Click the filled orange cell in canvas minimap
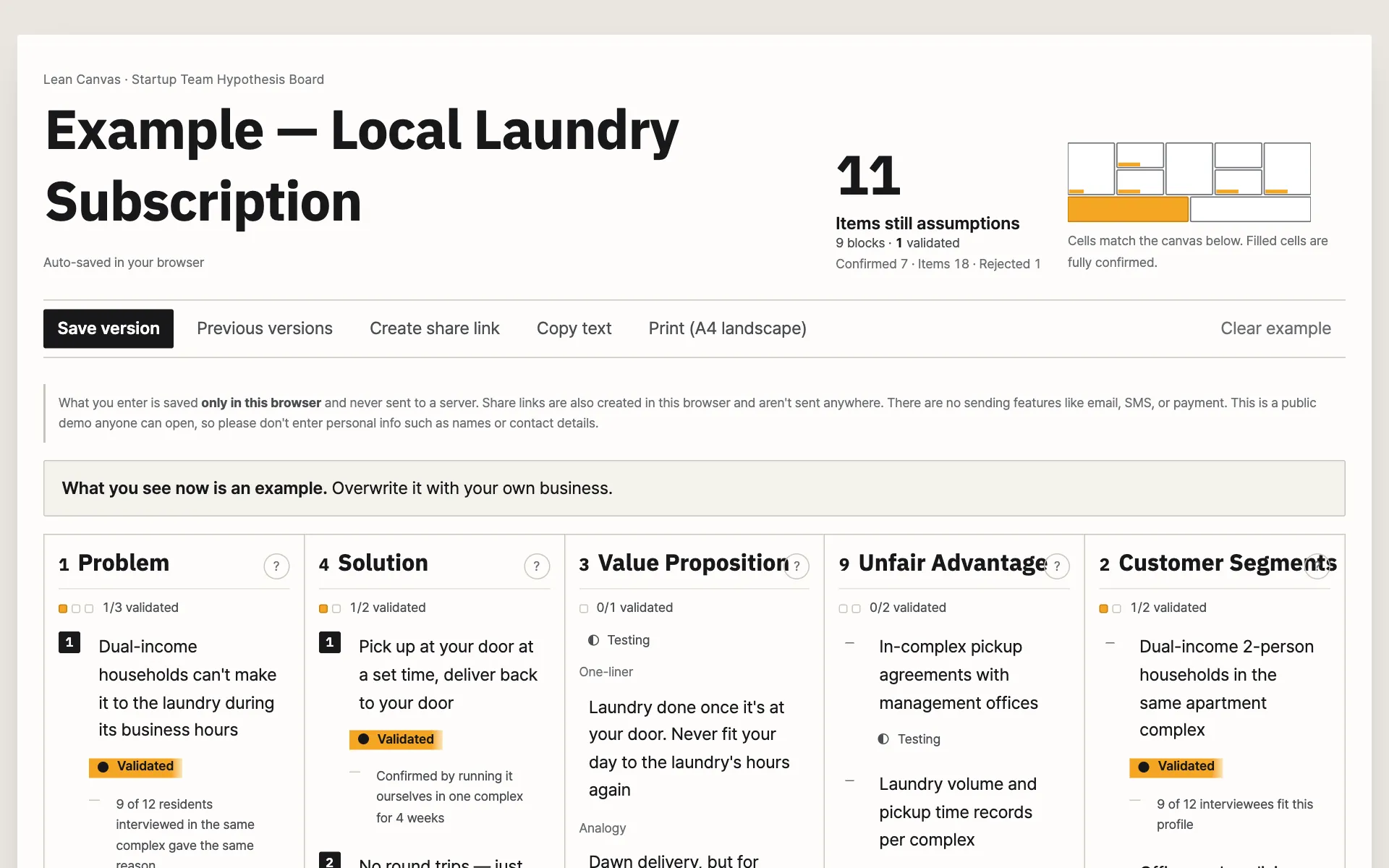 click(x=1128, y=209)
